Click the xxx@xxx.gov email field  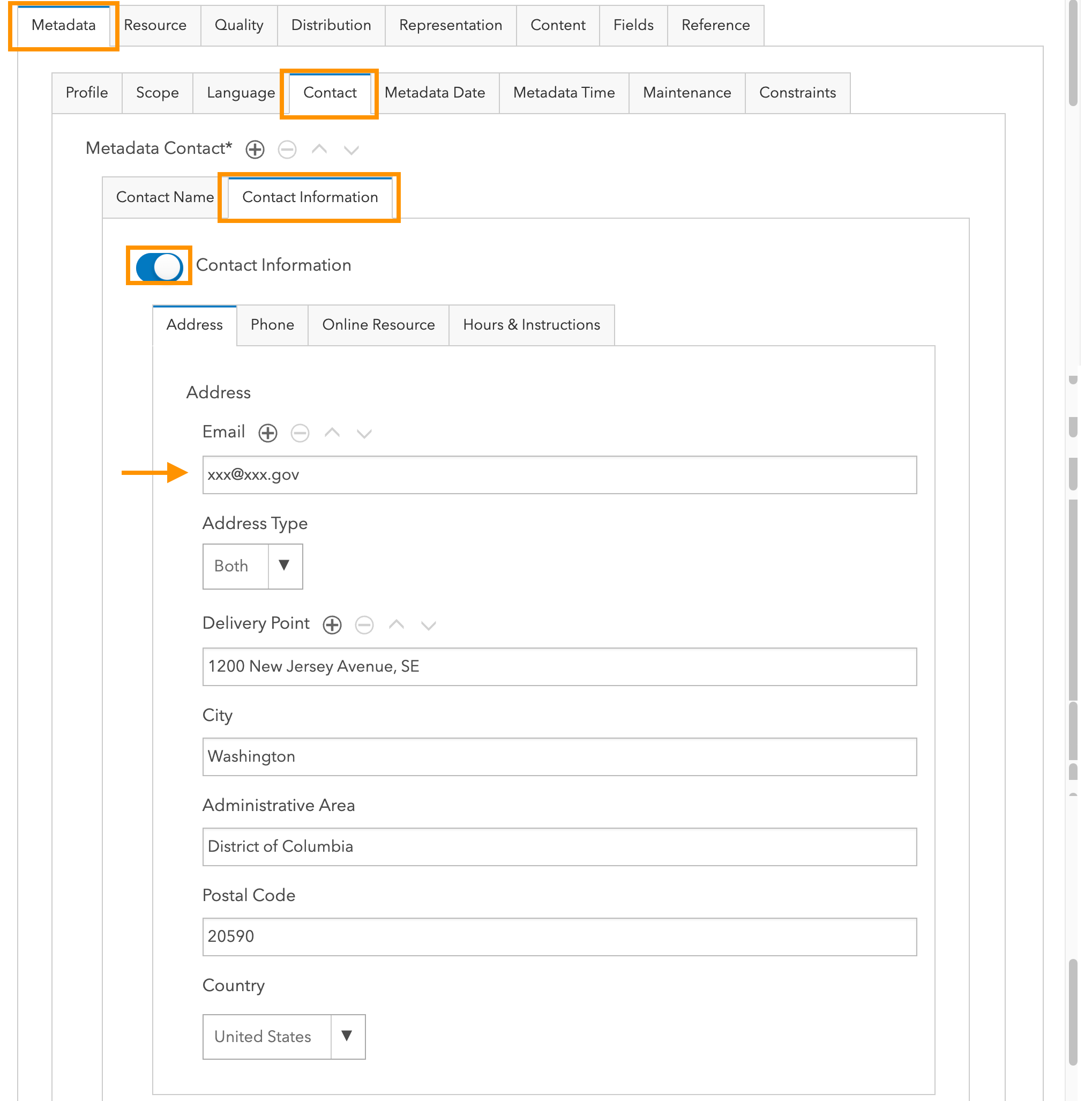[x=559, y=475]
